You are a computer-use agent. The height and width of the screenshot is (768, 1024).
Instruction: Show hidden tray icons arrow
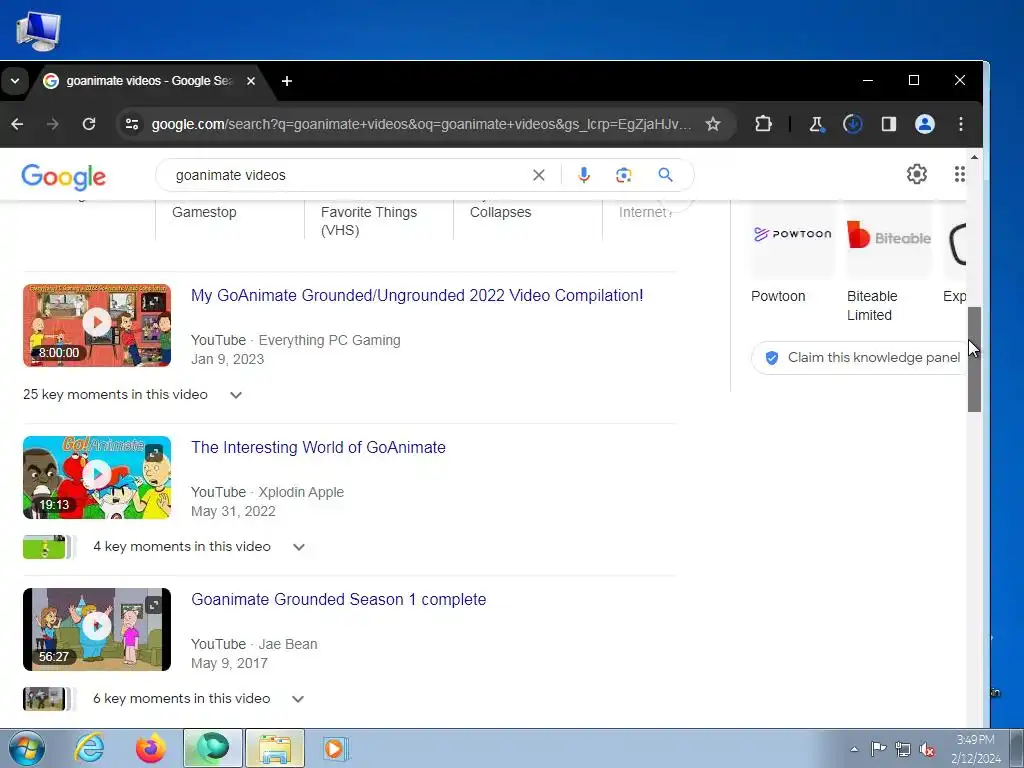coord(854,749)
